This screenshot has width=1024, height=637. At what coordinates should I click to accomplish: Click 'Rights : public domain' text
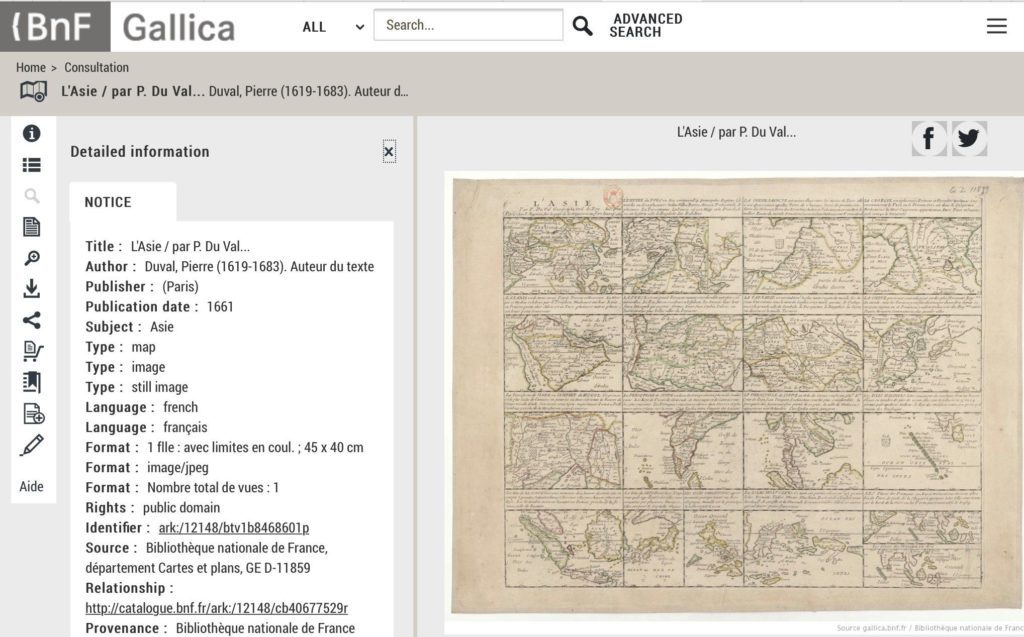click(153, 508)
